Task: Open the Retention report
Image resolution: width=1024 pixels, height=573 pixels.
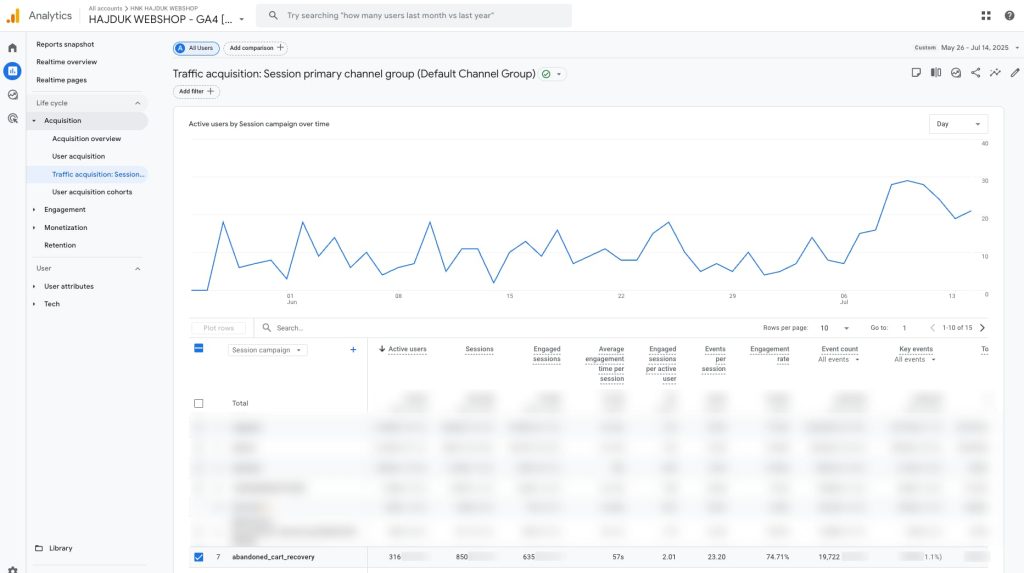Action: pos(60,245)
